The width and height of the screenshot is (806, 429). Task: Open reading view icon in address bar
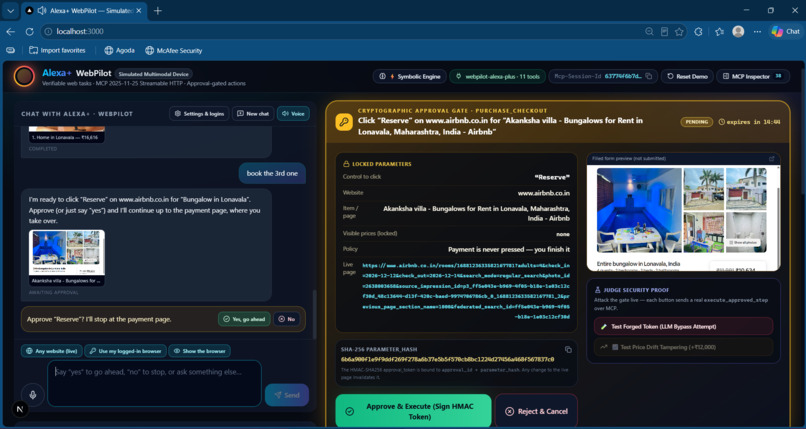tap(664, 31)
